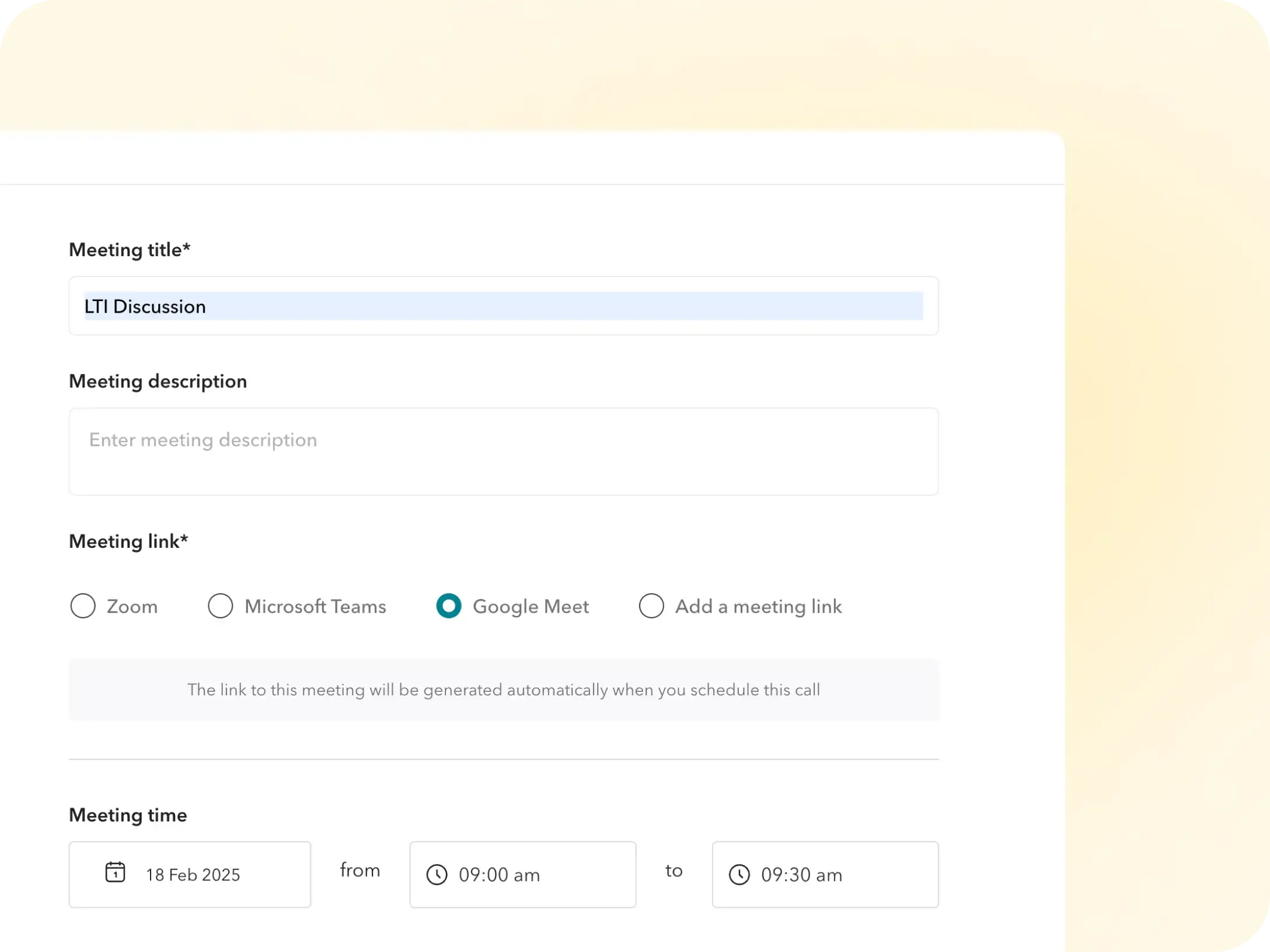
Task: Select the Google Meet radio button
Action: click(449, 606)
